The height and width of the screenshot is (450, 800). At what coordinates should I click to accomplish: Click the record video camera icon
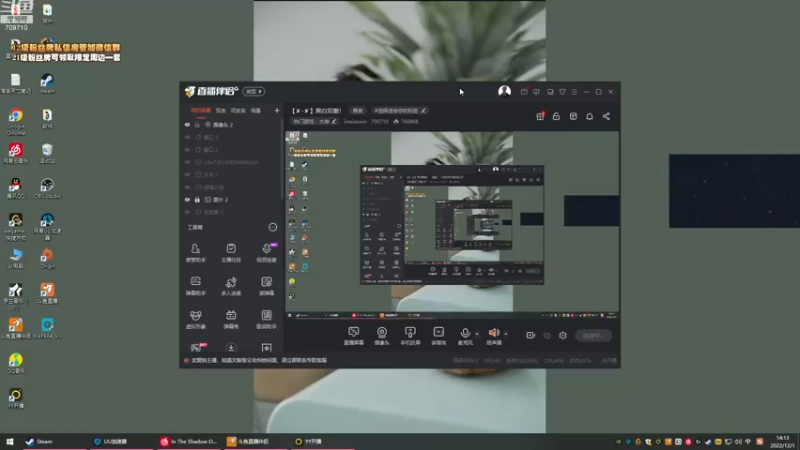pos(531,335)
